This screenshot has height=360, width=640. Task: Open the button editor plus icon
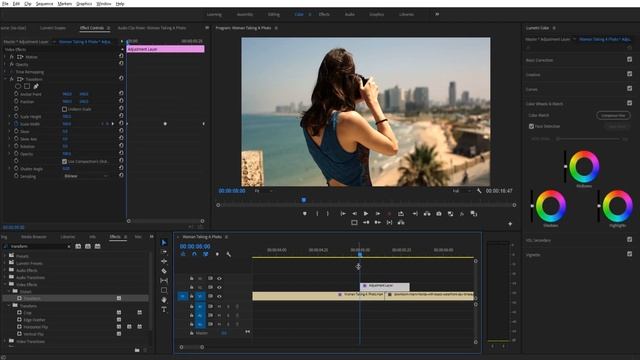coord(510,224)
